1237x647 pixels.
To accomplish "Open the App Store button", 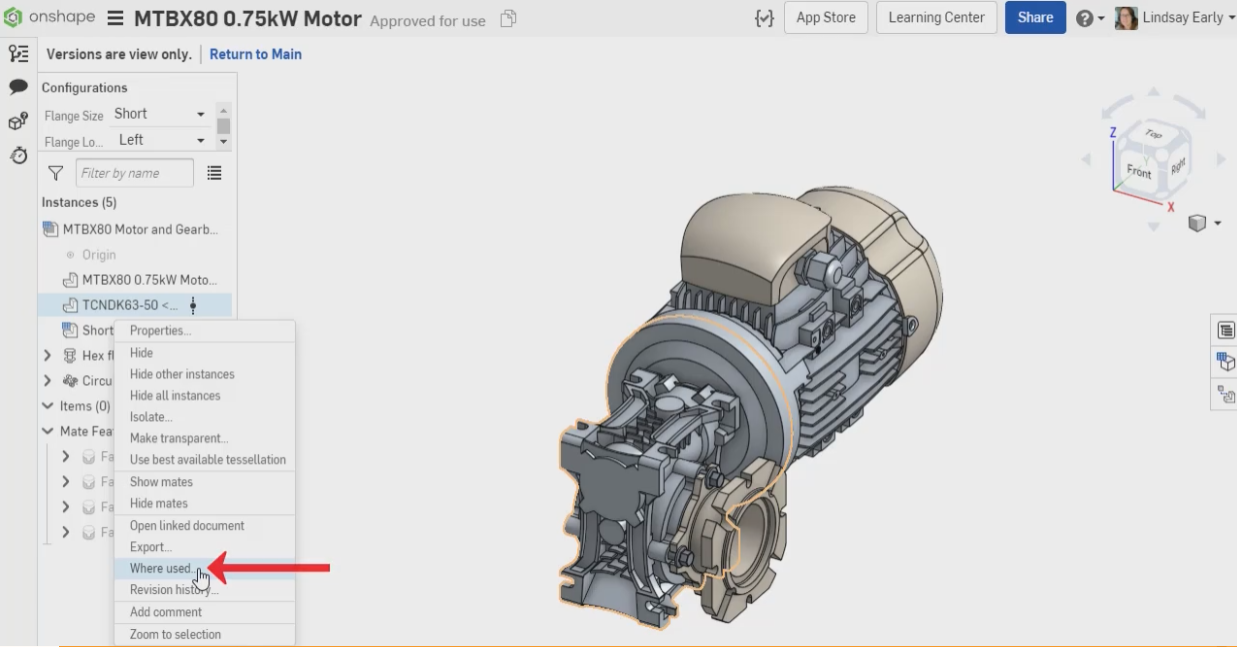I will point(825,18).
